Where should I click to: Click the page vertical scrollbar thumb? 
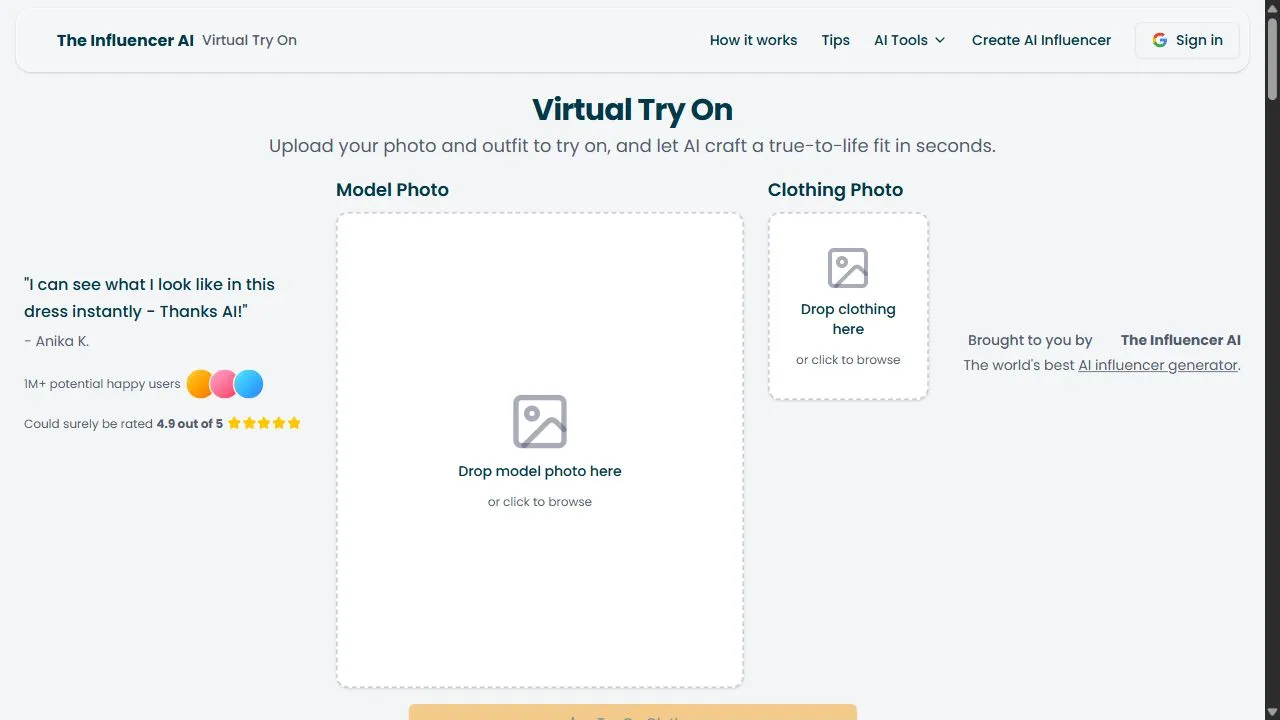[1272, 57]
